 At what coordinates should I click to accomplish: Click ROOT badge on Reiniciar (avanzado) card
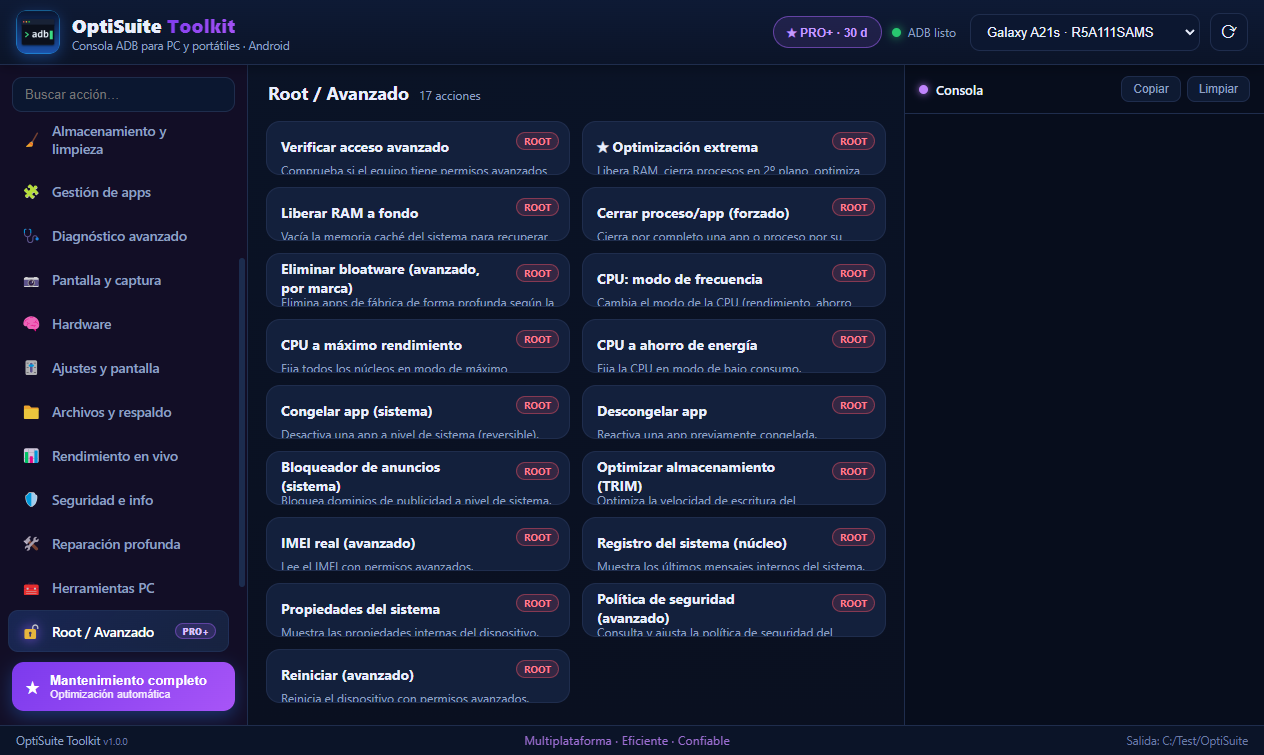coord(538,669)
